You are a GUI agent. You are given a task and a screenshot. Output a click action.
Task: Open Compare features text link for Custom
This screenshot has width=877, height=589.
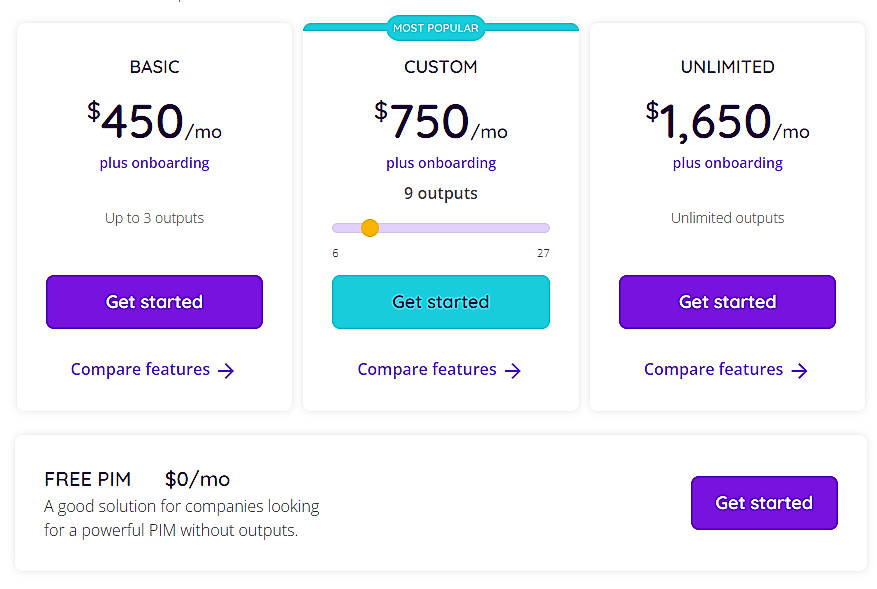point(427,370)
